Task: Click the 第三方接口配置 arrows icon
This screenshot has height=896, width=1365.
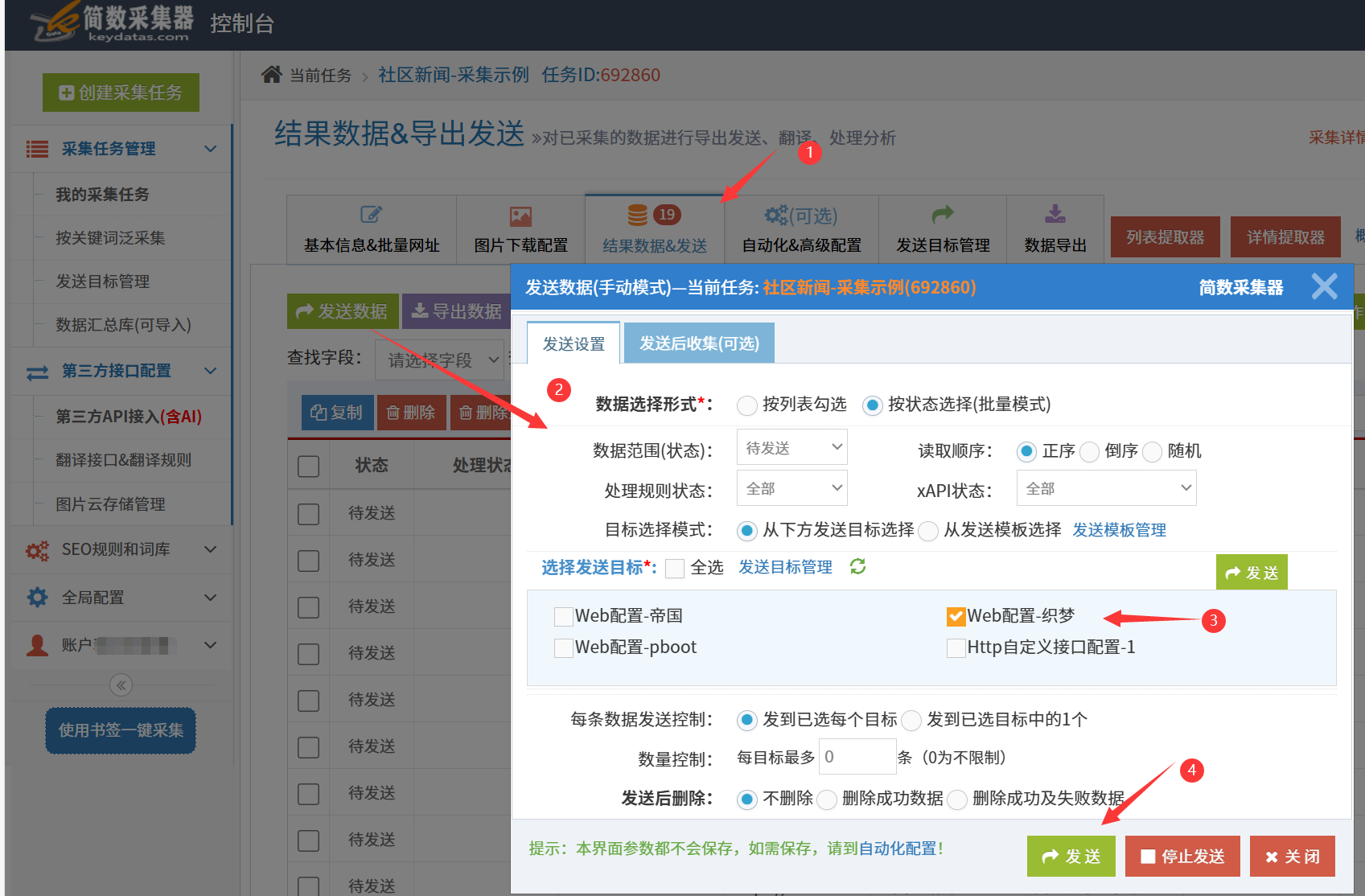Action: pos(37,372)
